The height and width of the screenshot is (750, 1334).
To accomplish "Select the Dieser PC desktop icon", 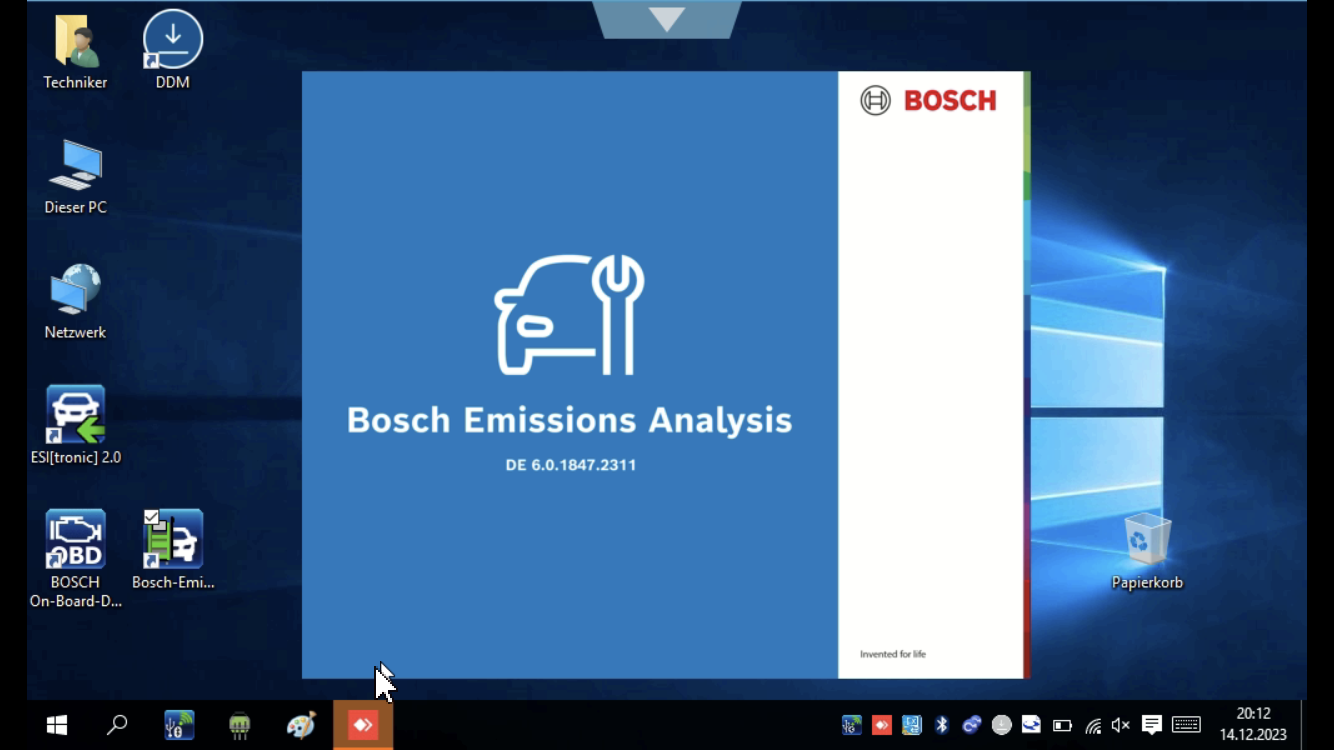I will point(75,177).
